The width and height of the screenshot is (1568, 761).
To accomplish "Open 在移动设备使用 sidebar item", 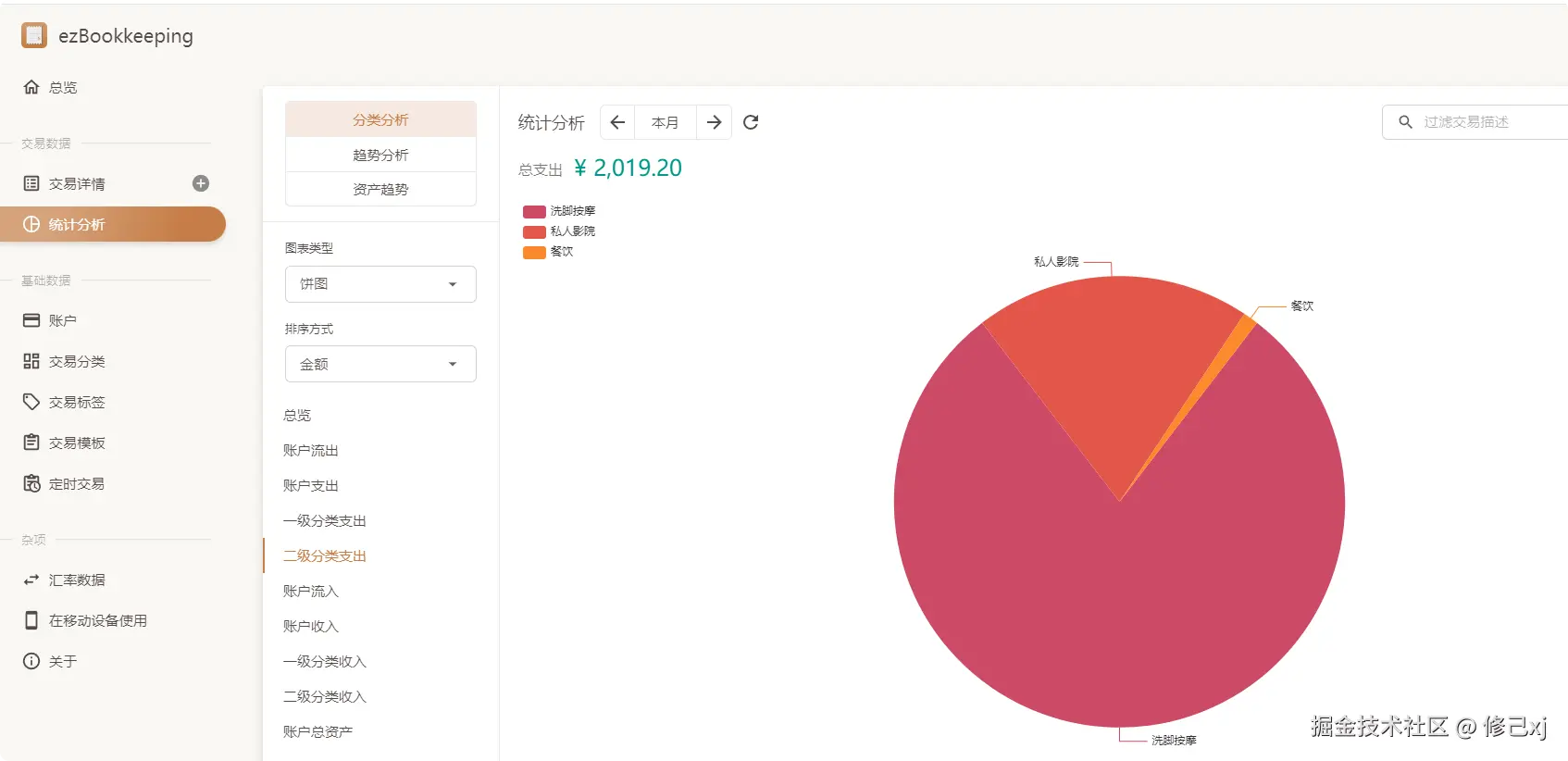I will [x=113, y=620].
